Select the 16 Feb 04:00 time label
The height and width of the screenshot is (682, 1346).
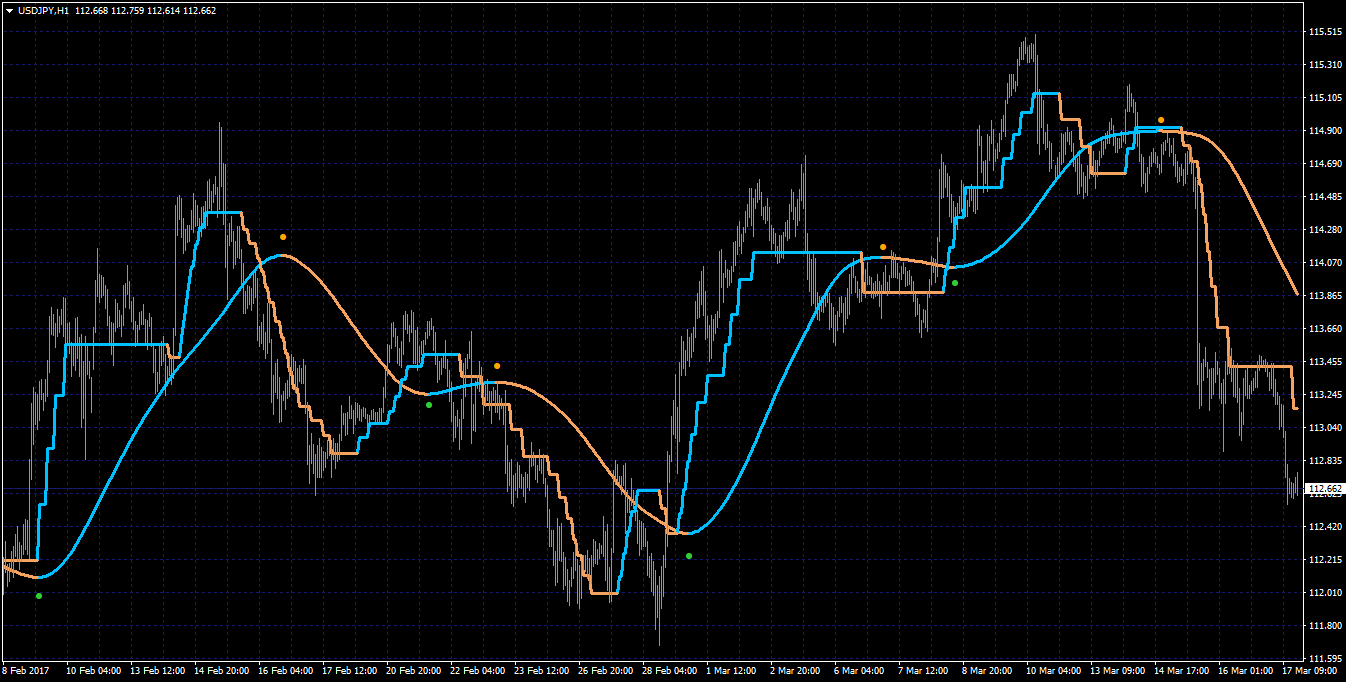pyautogui.click(x=286, y=671)
